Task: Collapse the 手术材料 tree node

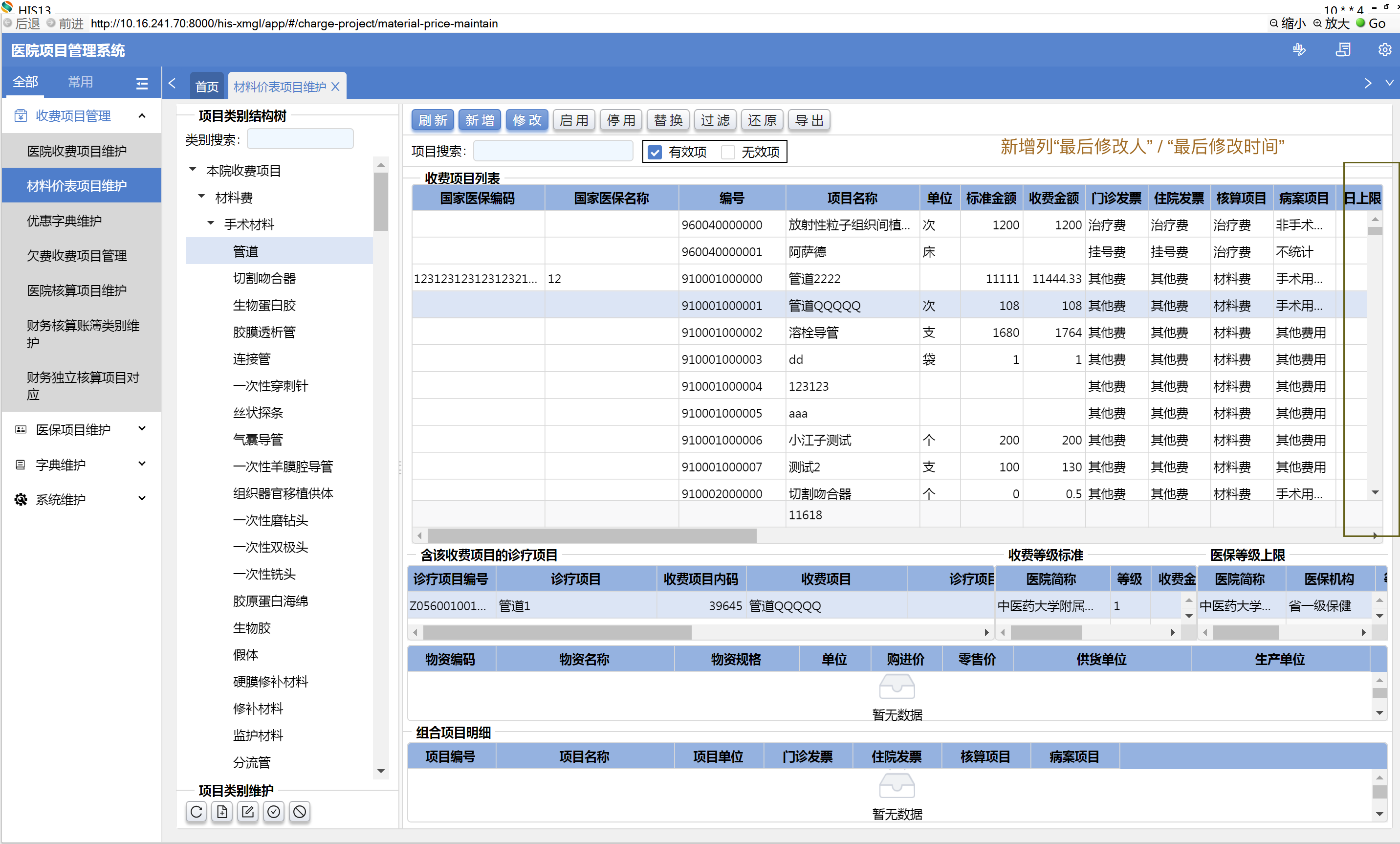Action: coord(211,224)
